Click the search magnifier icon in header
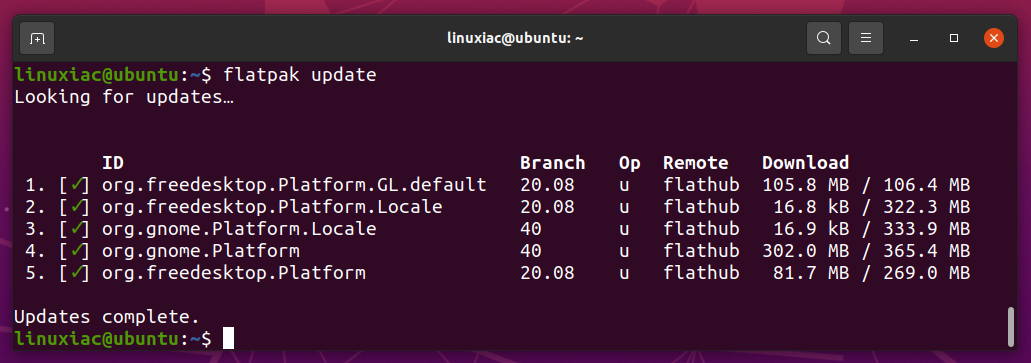 coord(823,38)
